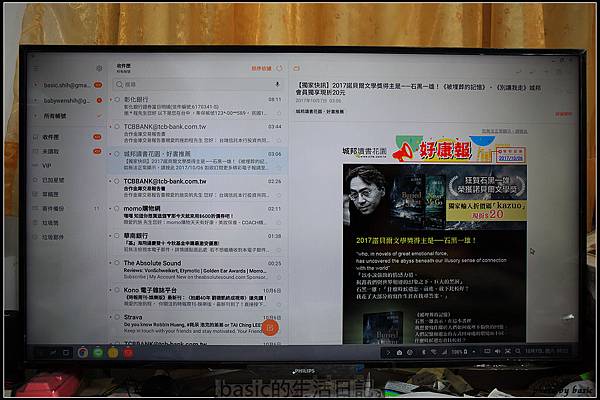Viewport: 600px width, 400px height.
Task: Click the battery 100% indicator in tray
Action: click(x=459, y=352)
